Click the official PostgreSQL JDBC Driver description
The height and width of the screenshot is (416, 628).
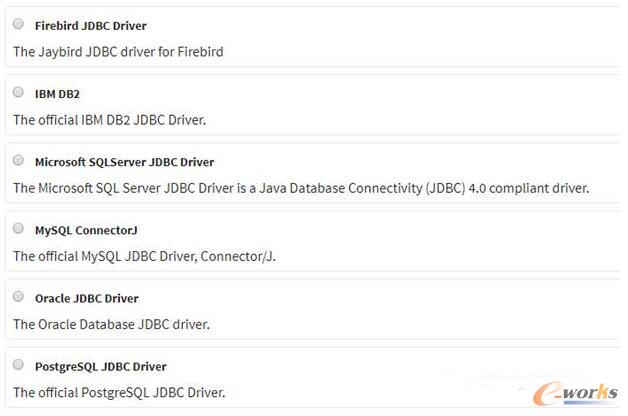pyautogui.click(x=119, y=392)
